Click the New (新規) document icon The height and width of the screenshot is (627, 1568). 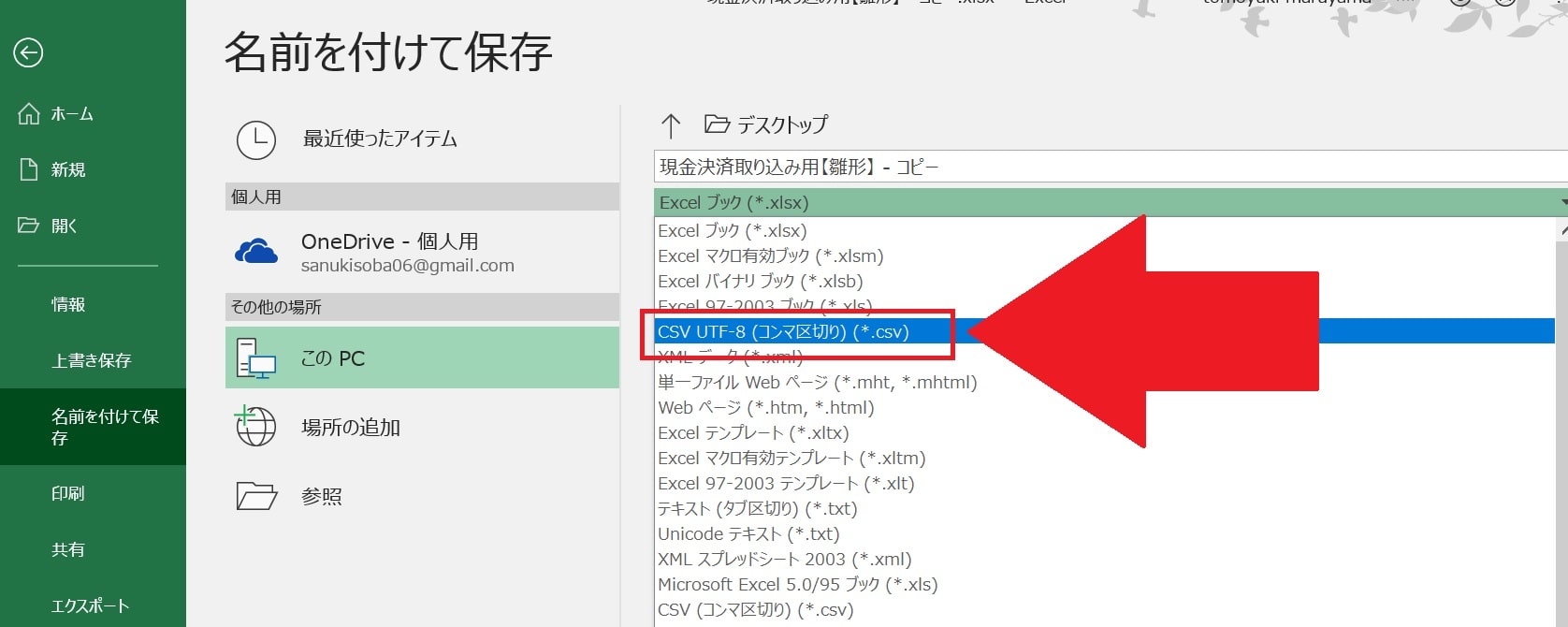pyautogui.click(x=29, y=169)
